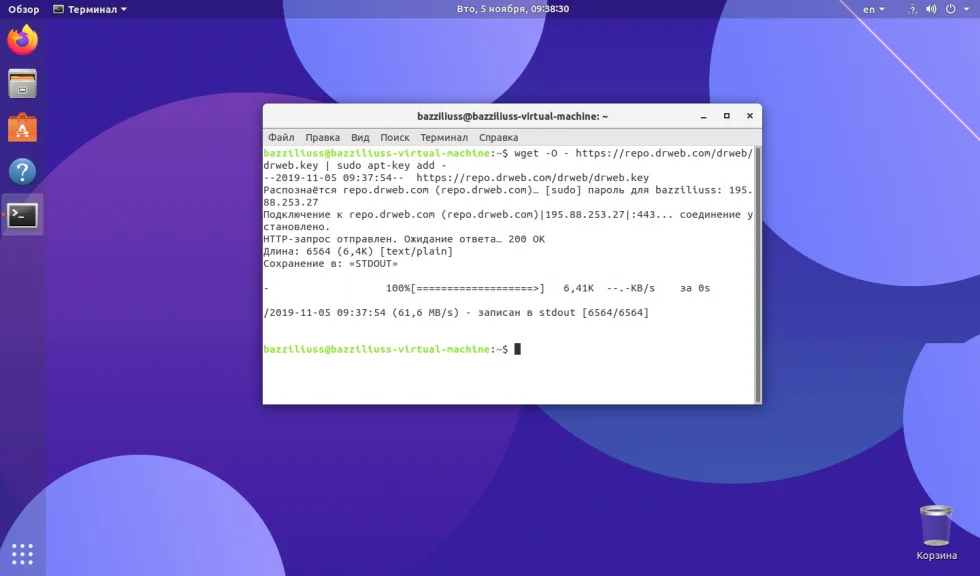The image size is (980, 576).
Task: Click the terminal vertical scrollbar
Action: (757, 270)
